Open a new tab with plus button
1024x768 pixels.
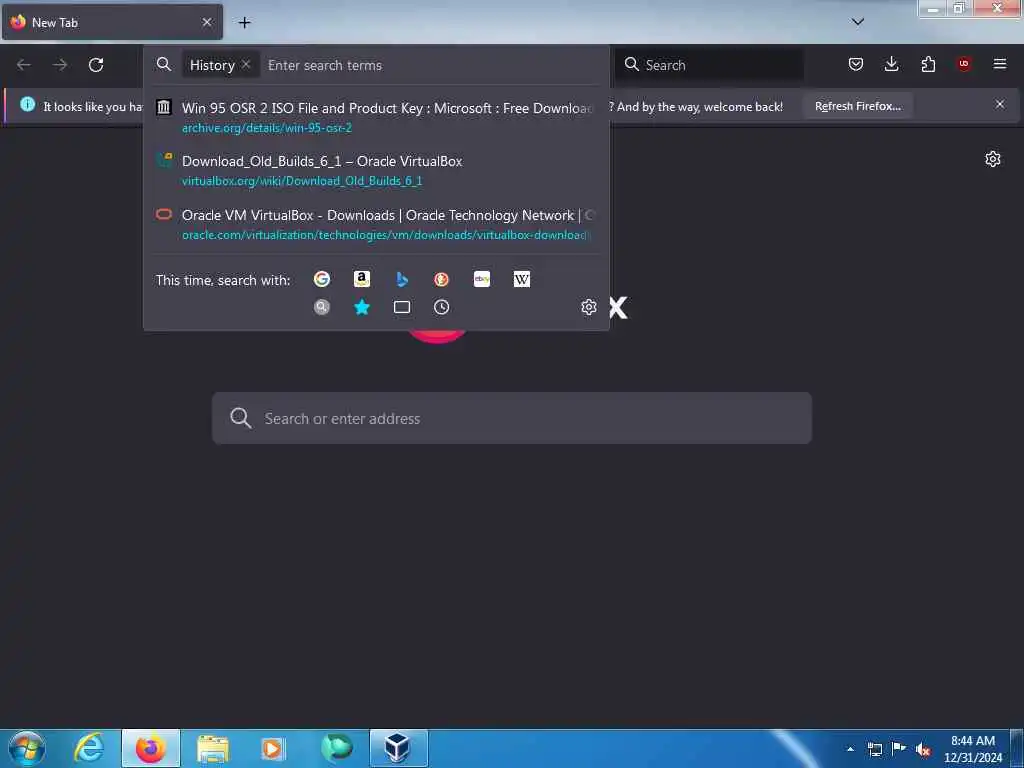coord(244,22)
